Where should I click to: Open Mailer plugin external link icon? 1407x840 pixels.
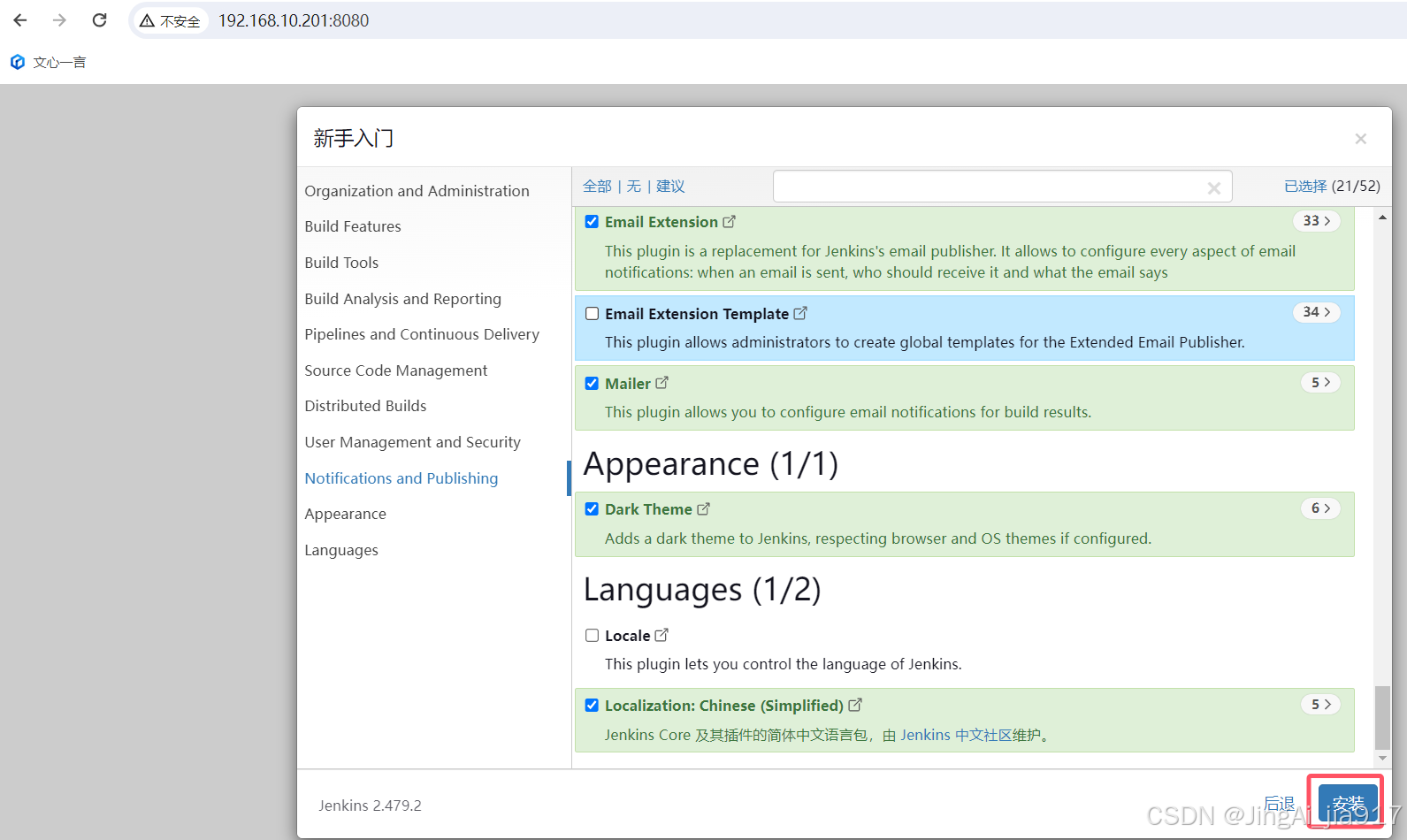click(661, 383)
